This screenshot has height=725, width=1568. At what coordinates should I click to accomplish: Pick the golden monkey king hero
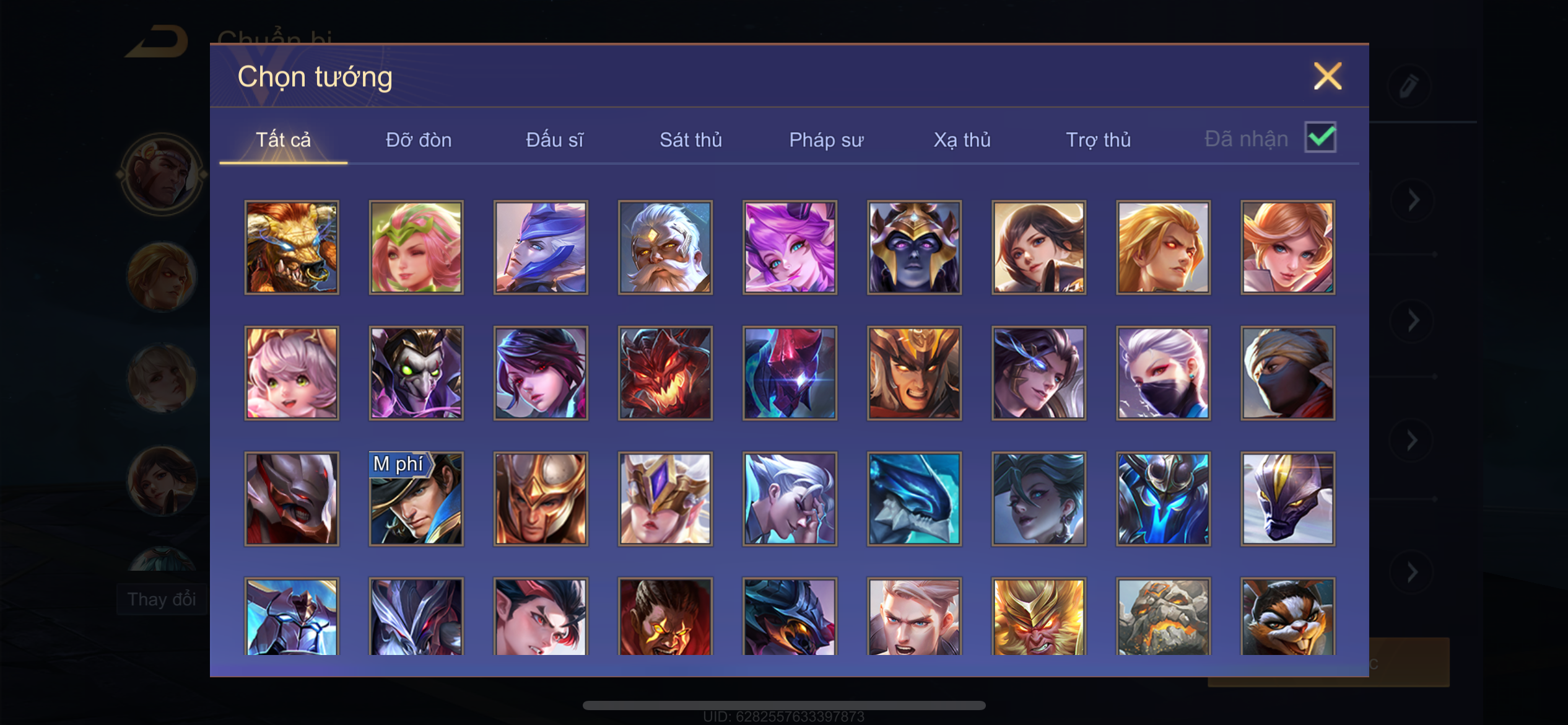click(1039, 617)
